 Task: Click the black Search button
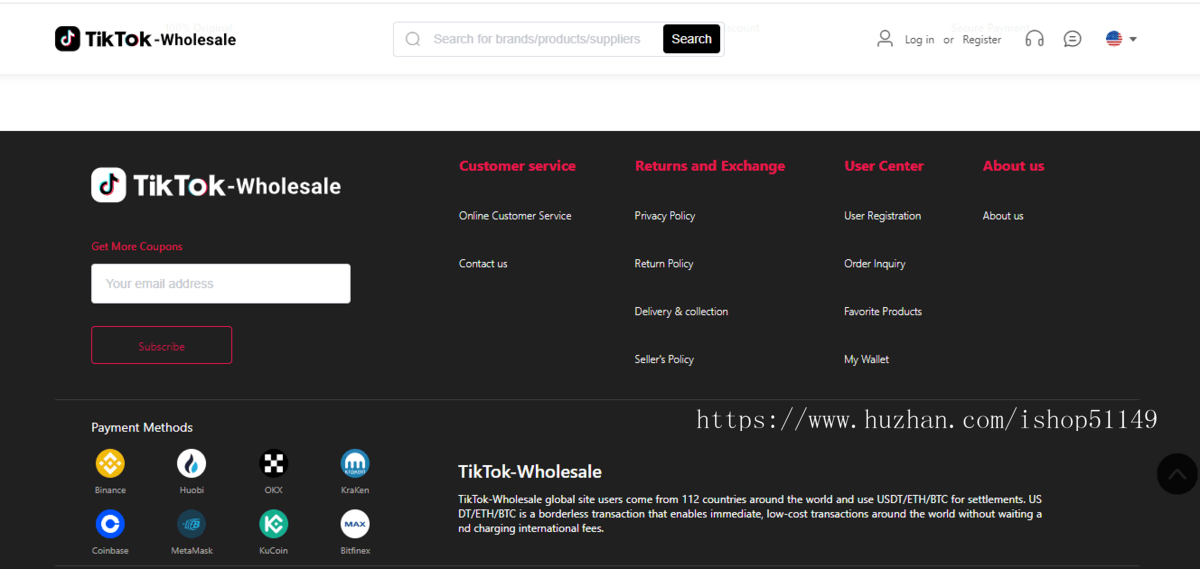(691, 39)
